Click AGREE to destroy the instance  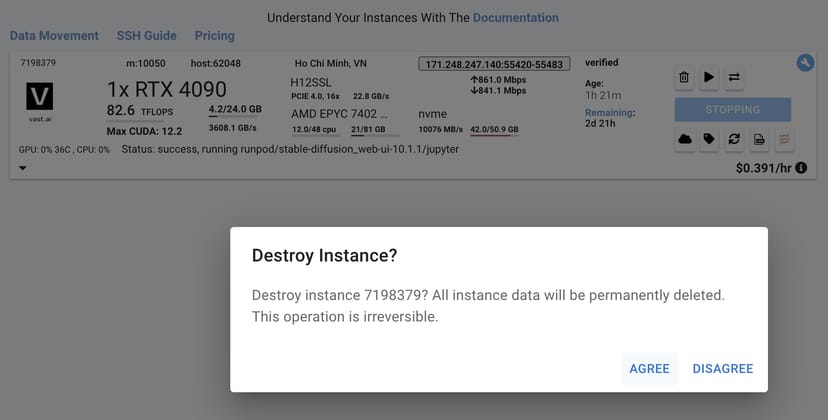pos(649,369)
